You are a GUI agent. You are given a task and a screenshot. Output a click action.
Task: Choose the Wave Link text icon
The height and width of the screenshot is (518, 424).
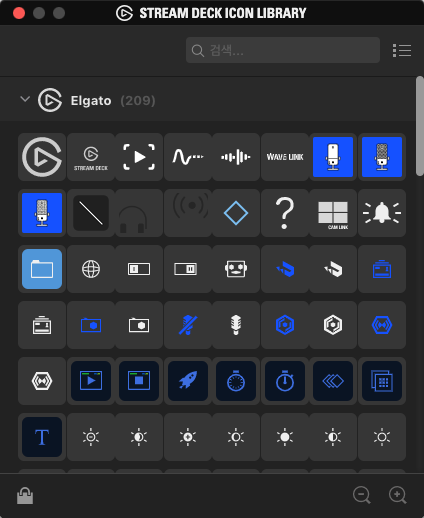pos(285,157)
